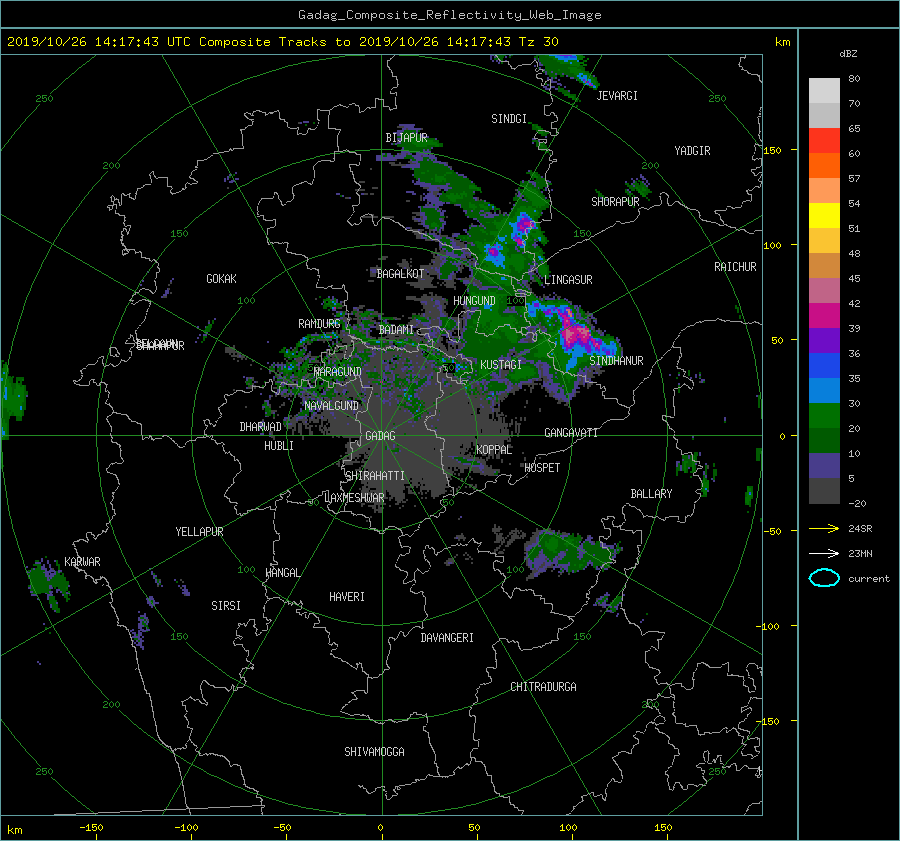Select the KUSTAGI label

[x=501, y=365]
